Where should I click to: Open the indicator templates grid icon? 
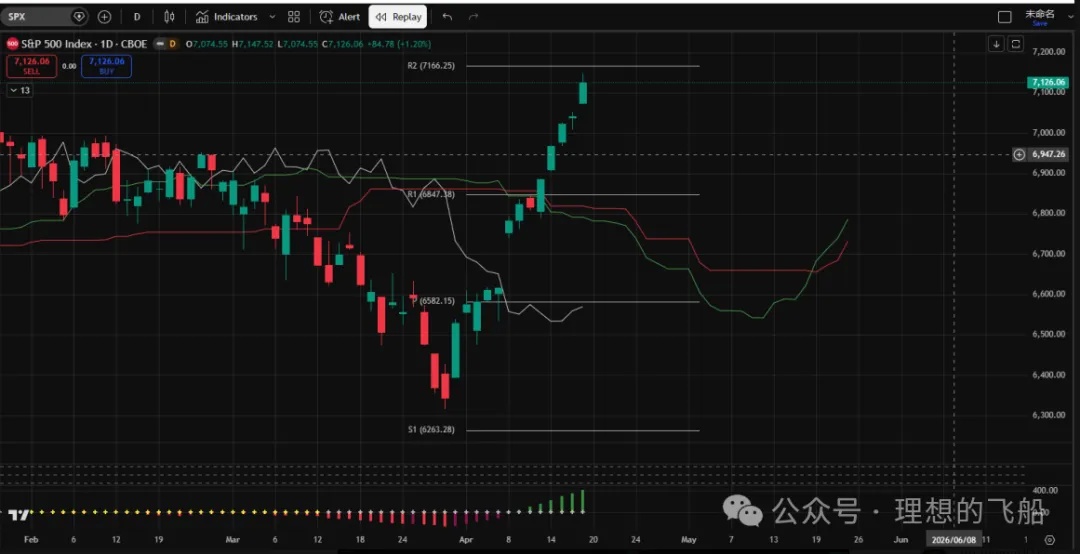pyautogui.click(x=293, y=17)
